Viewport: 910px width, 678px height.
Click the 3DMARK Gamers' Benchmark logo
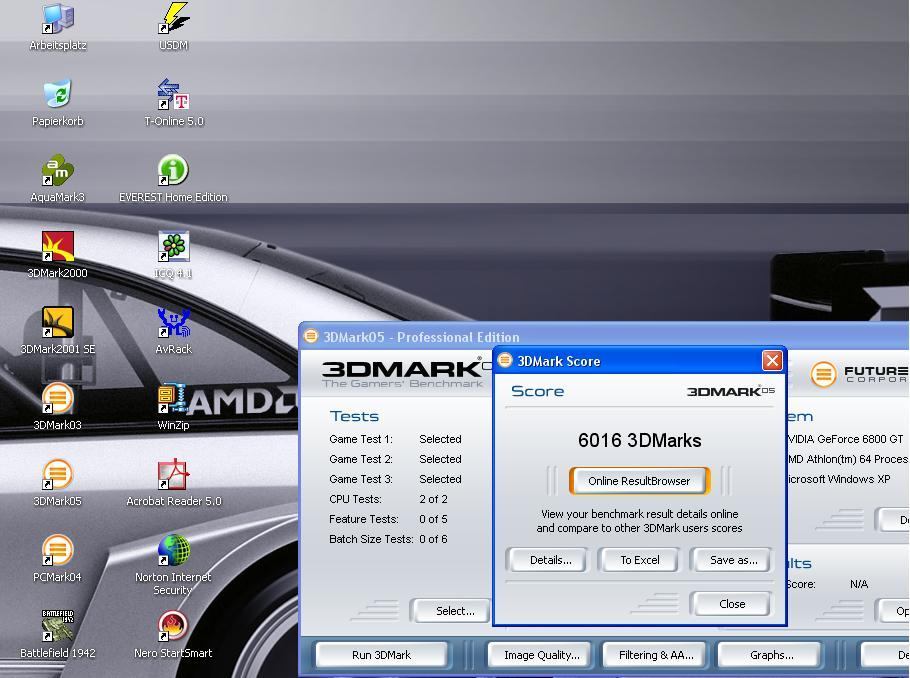405,374
